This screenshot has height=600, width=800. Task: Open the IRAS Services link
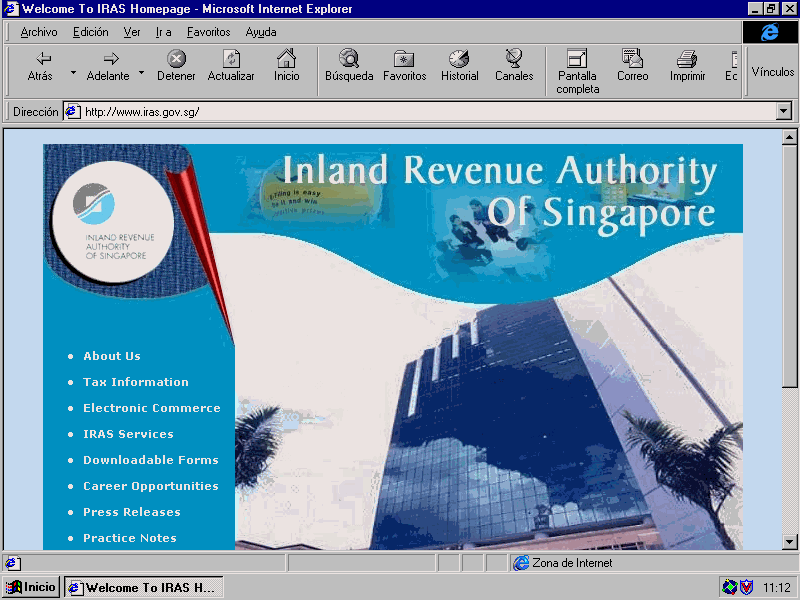[x=128, y=434]
